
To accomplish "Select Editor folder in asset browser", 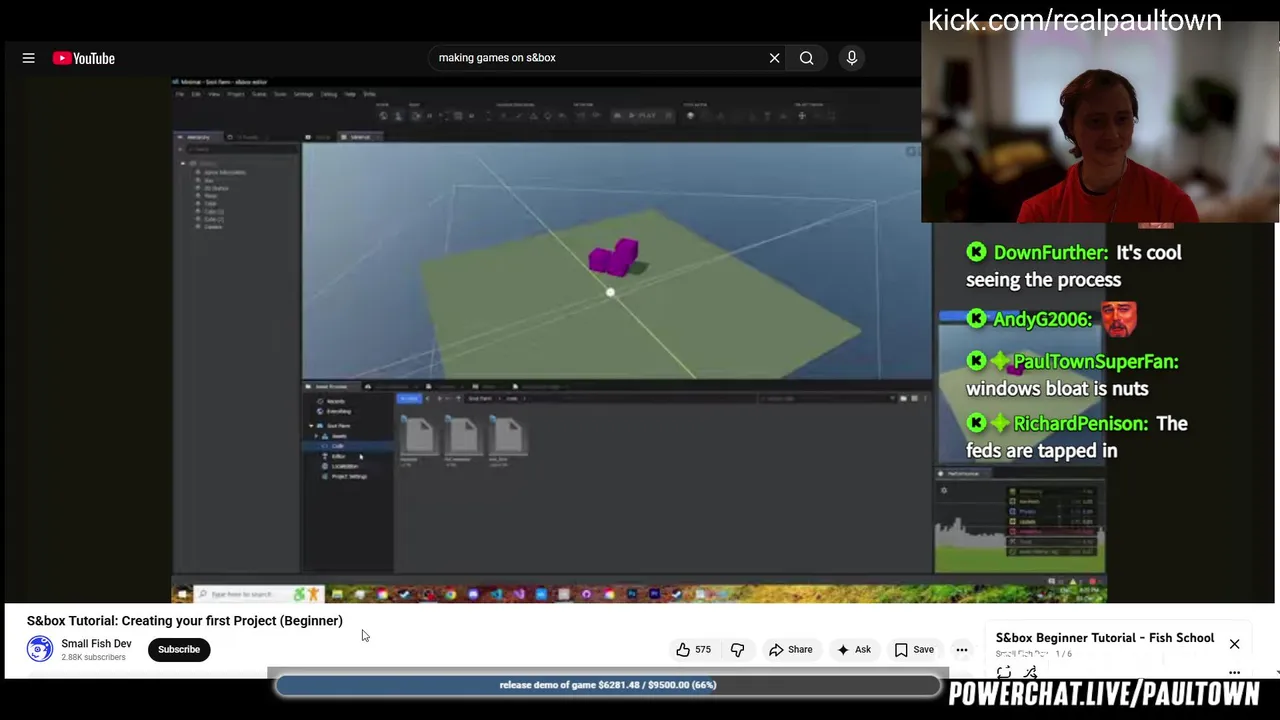I will 339,456.
